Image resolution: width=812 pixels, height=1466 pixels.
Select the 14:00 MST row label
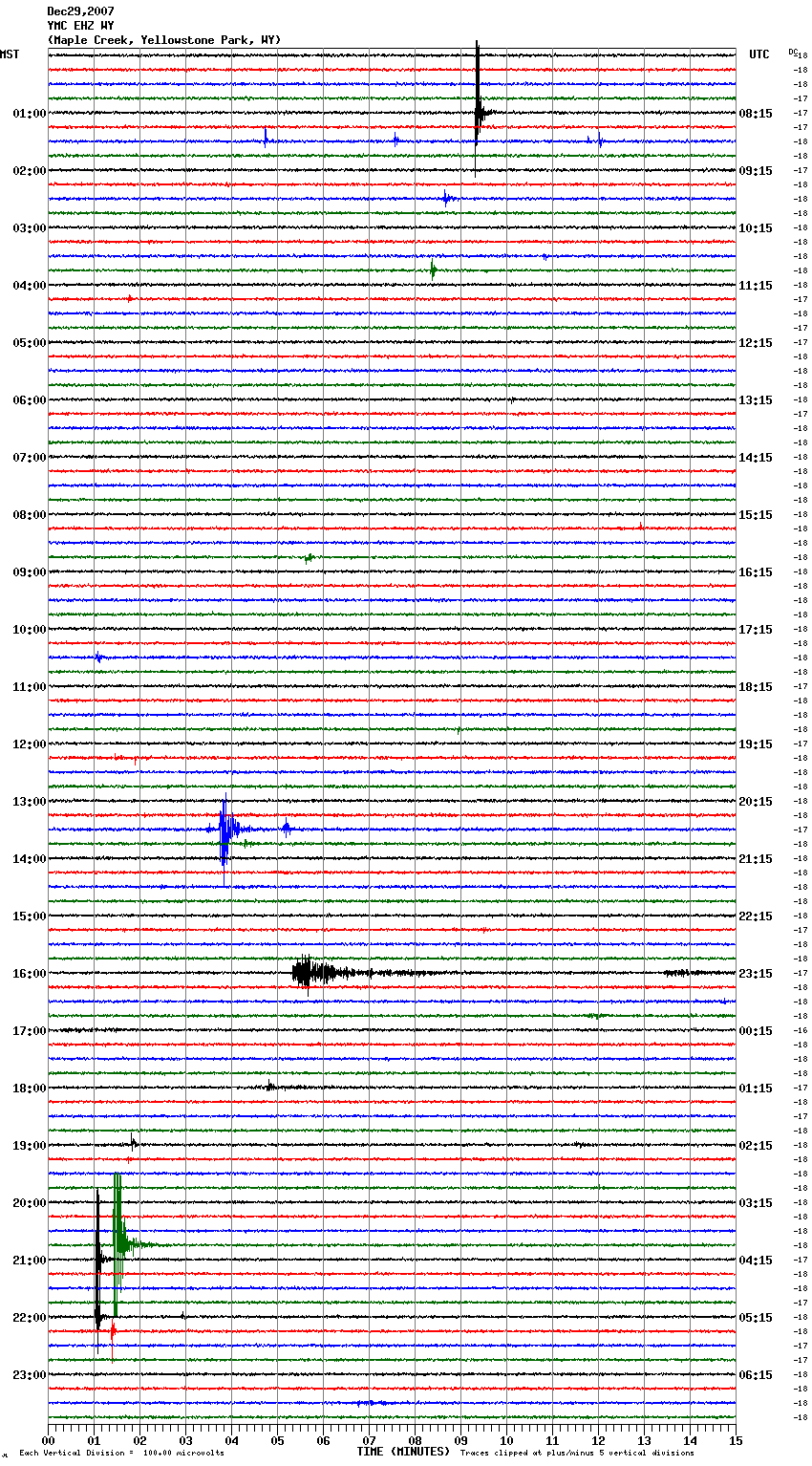coord(30,859)
